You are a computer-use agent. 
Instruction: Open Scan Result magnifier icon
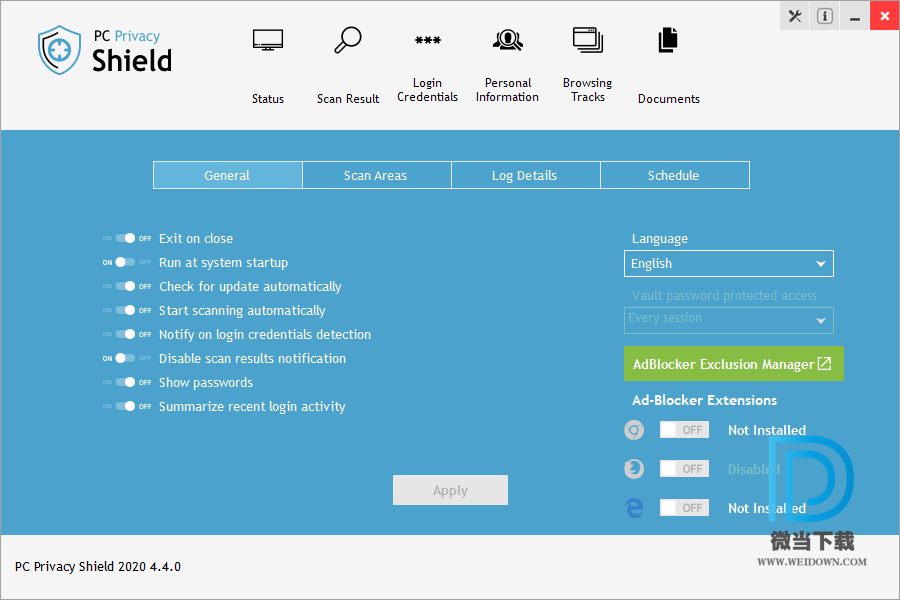tap(348, 40)
